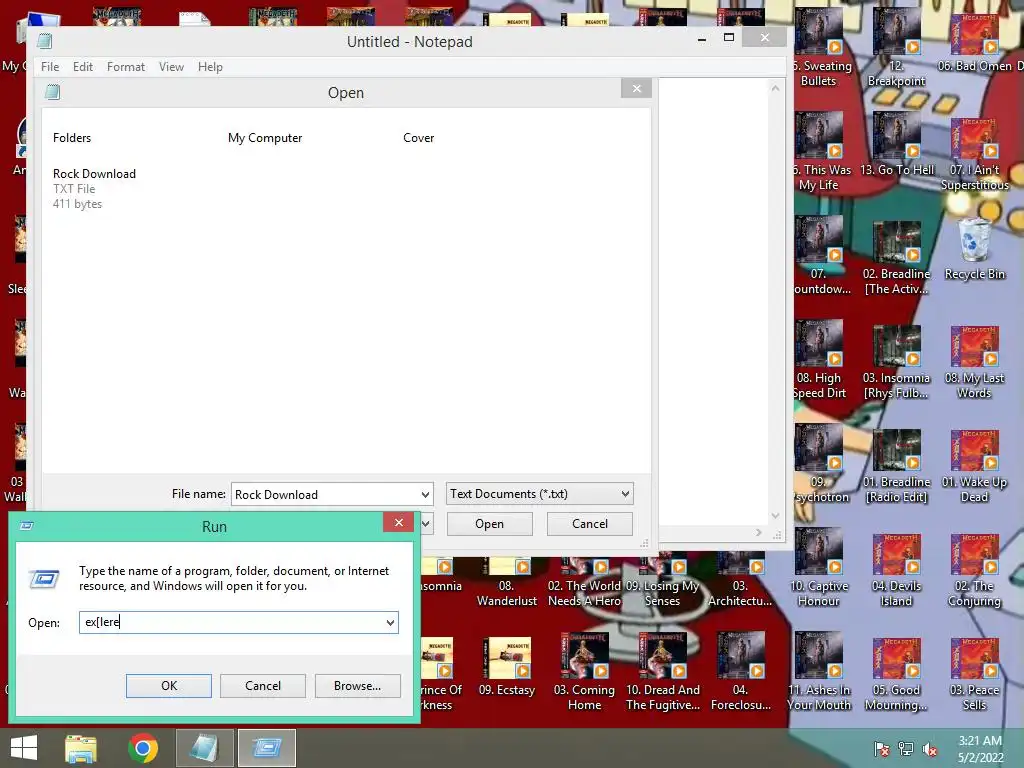Screen dimensions: 1024x768
Task: Open the Notepad File menu
Action: coord(50,67)
